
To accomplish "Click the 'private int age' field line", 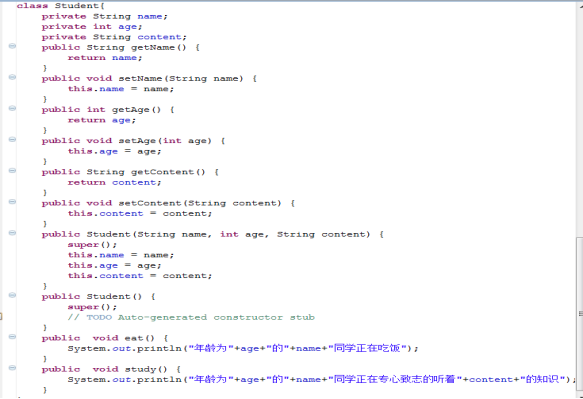I will (x=92, y=27).
